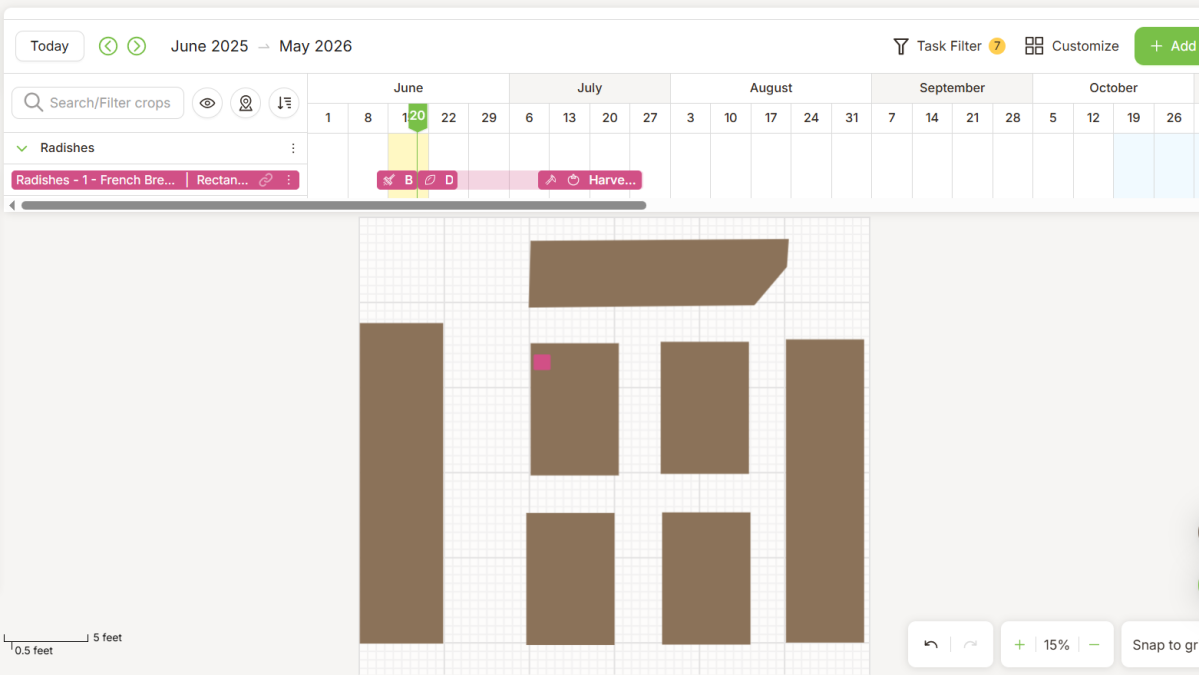Toggle crop visibility eye icon
The width and height of the screenshot is (1199, 675).
207,103
